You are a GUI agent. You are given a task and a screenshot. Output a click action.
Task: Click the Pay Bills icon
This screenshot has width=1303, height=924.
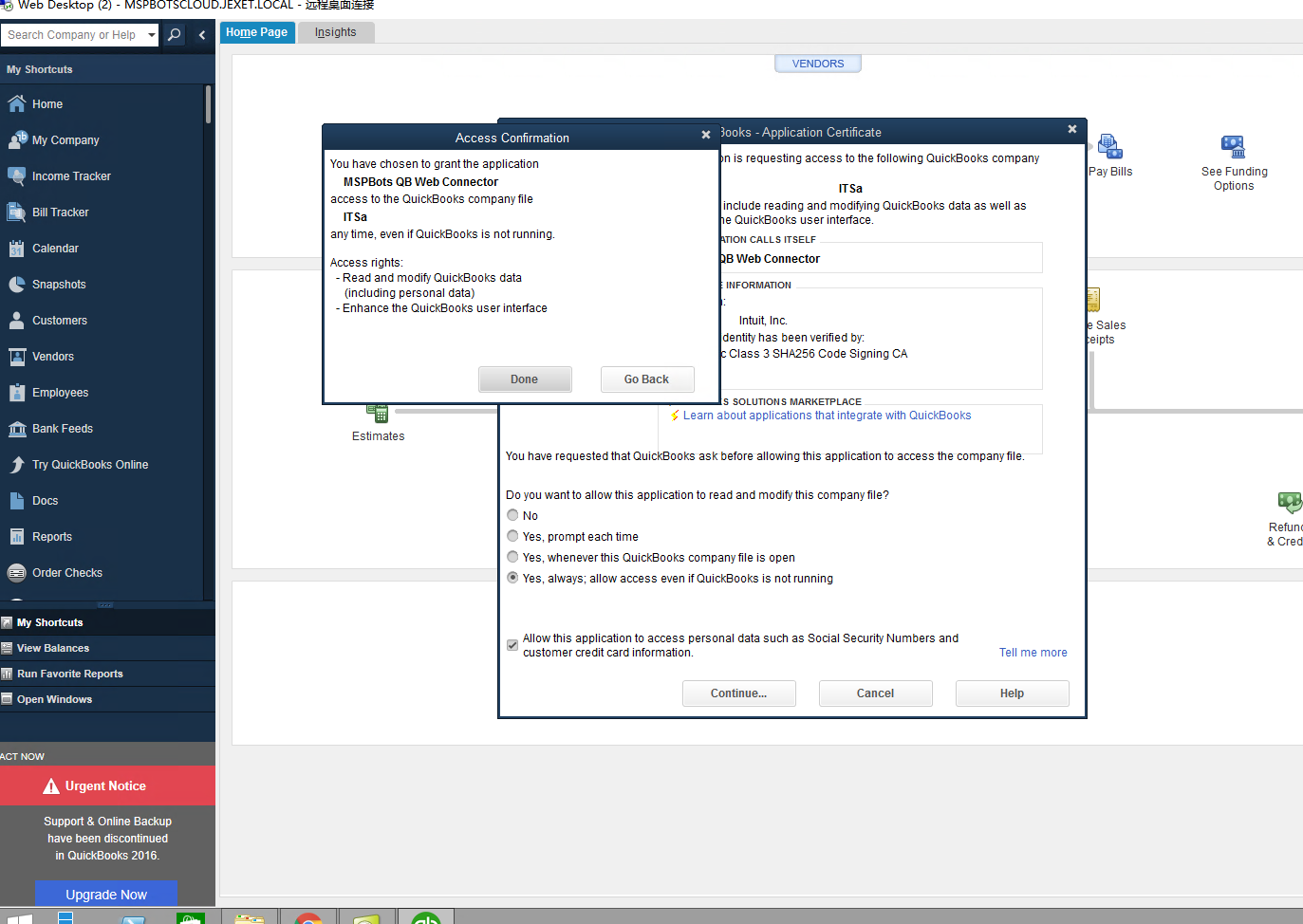tap(1109, 147)
